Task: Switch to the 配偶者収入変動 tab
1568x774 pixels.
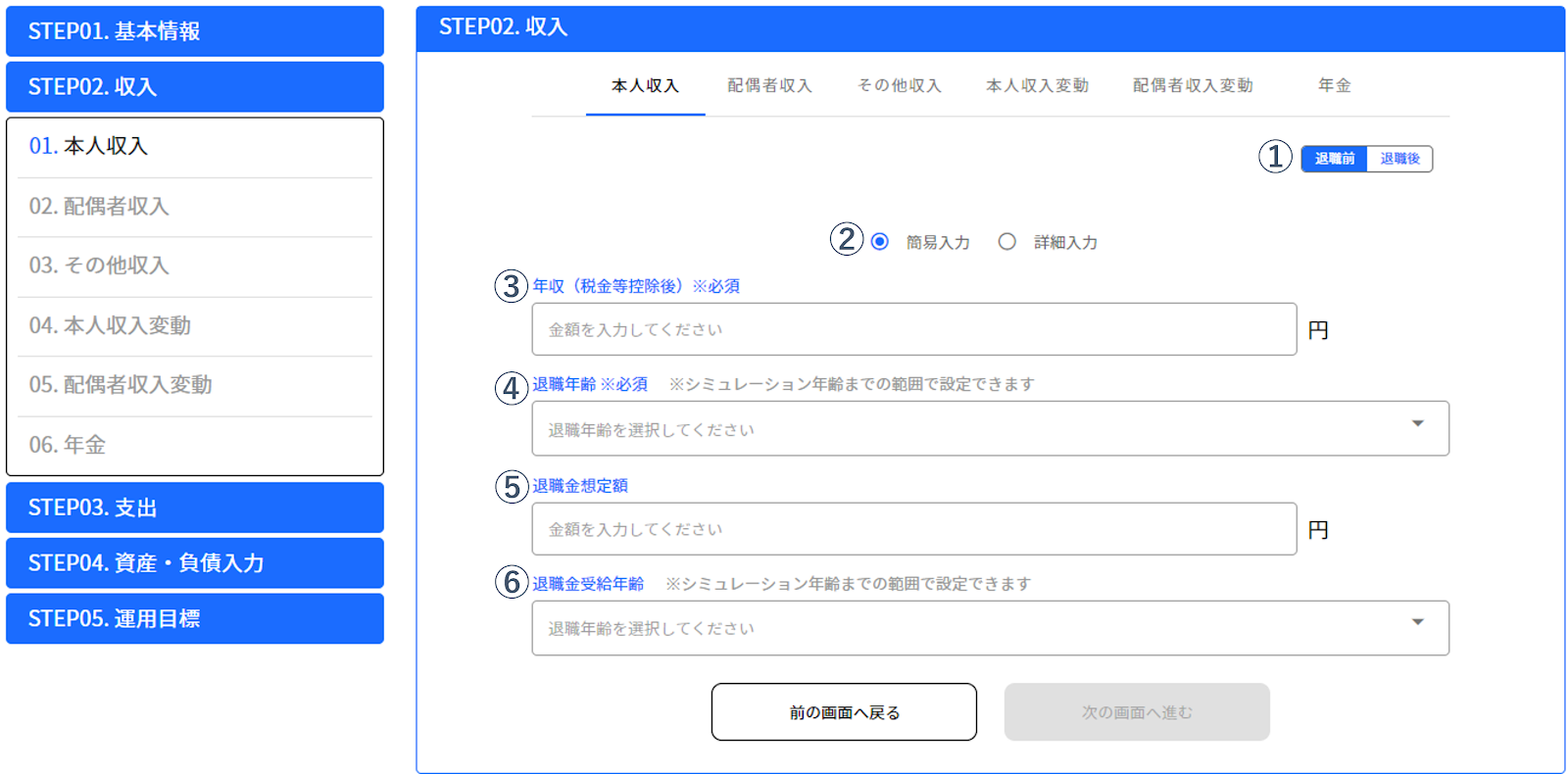Action: tap(1193, 86)
